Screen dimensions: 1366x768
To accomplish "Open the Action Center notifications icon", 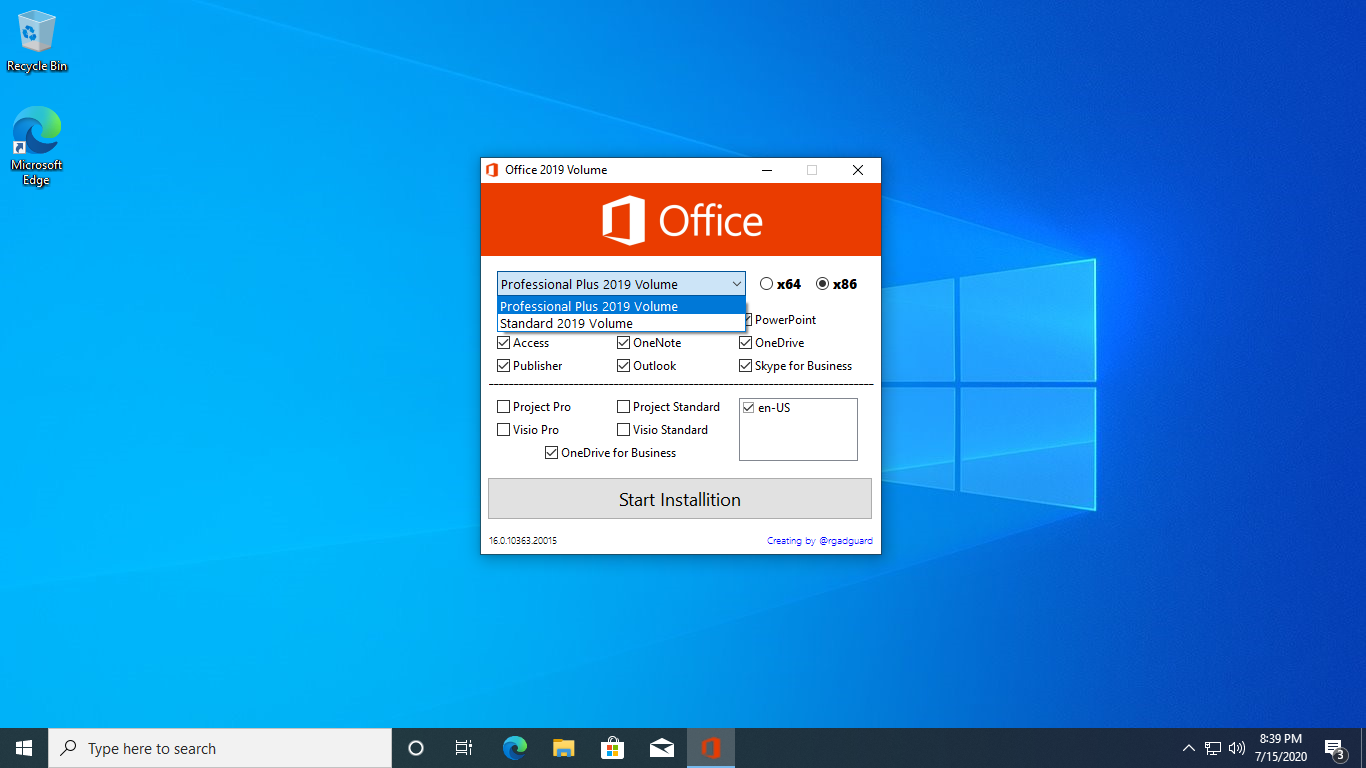I will click(1334, 748).
